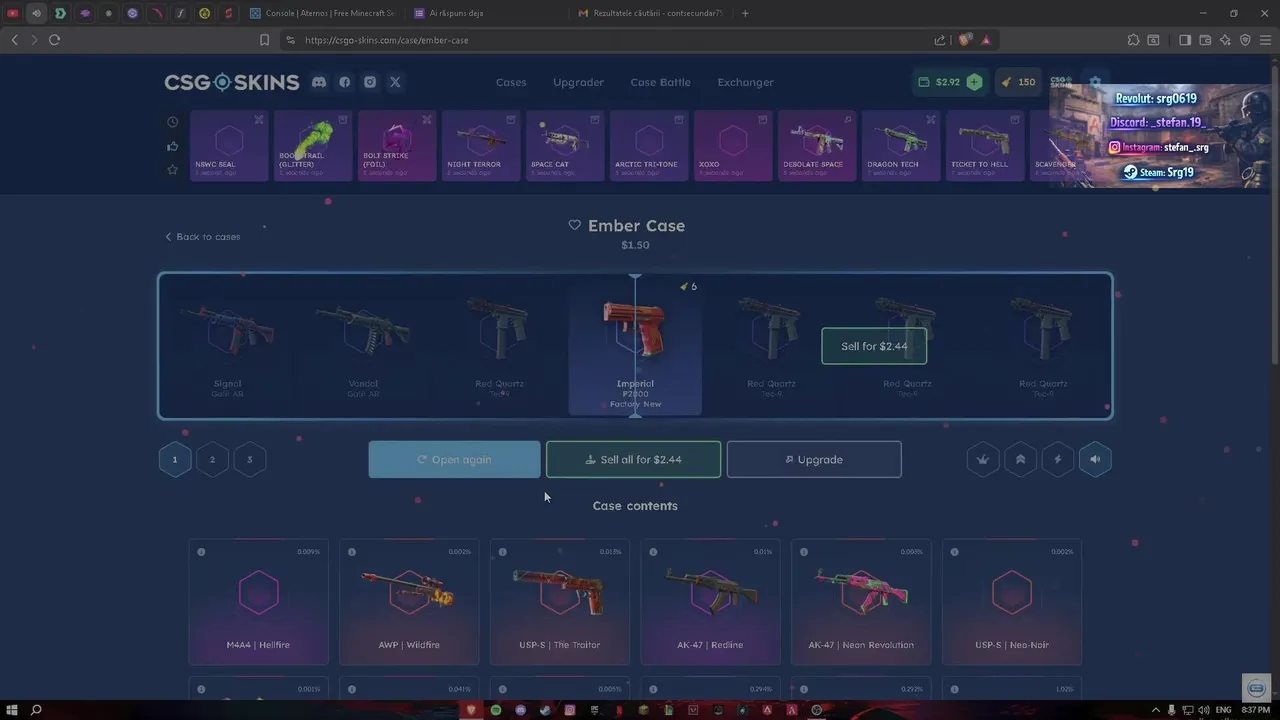Select the won Imperial P2000 item
Screen dimensions: 1280x720
(x=635, y=345)
